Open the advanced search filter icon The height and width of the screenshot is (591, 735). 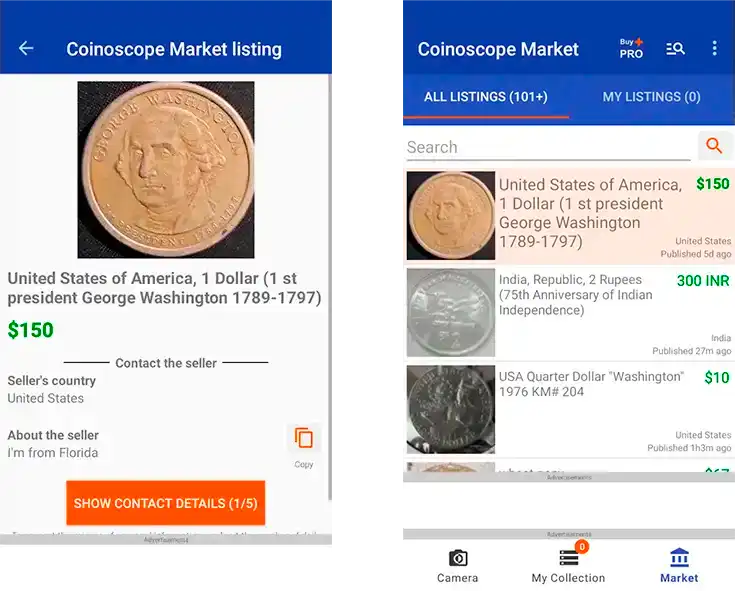click(675, 48)
